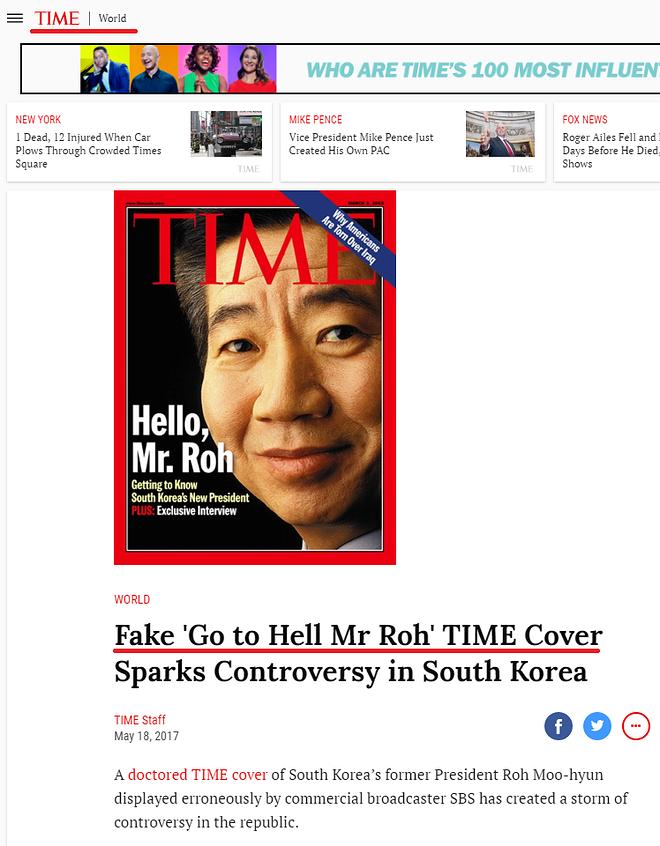Image resolution: width=660 pixels, height=846 pixels.
Task: Read Mike Pence created his own PAC story
Action: coord(361,144)
